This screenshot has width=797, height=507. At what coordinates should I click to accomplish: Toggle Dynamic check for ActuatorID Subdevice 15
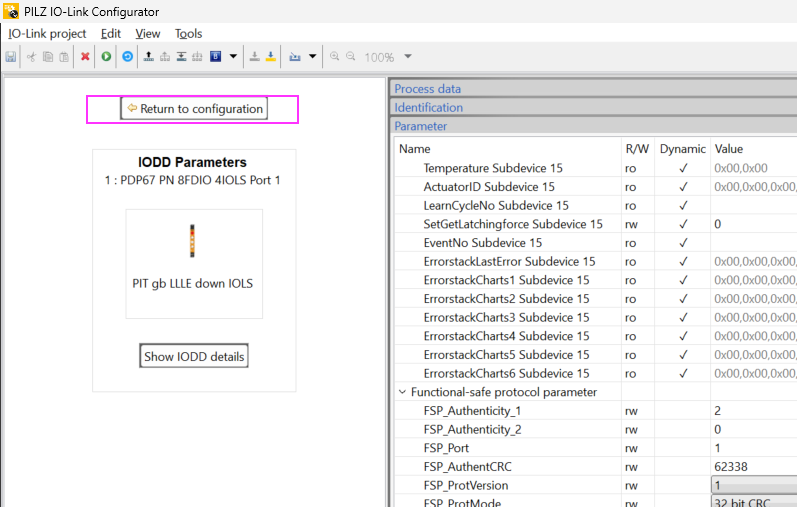[683, 187]
